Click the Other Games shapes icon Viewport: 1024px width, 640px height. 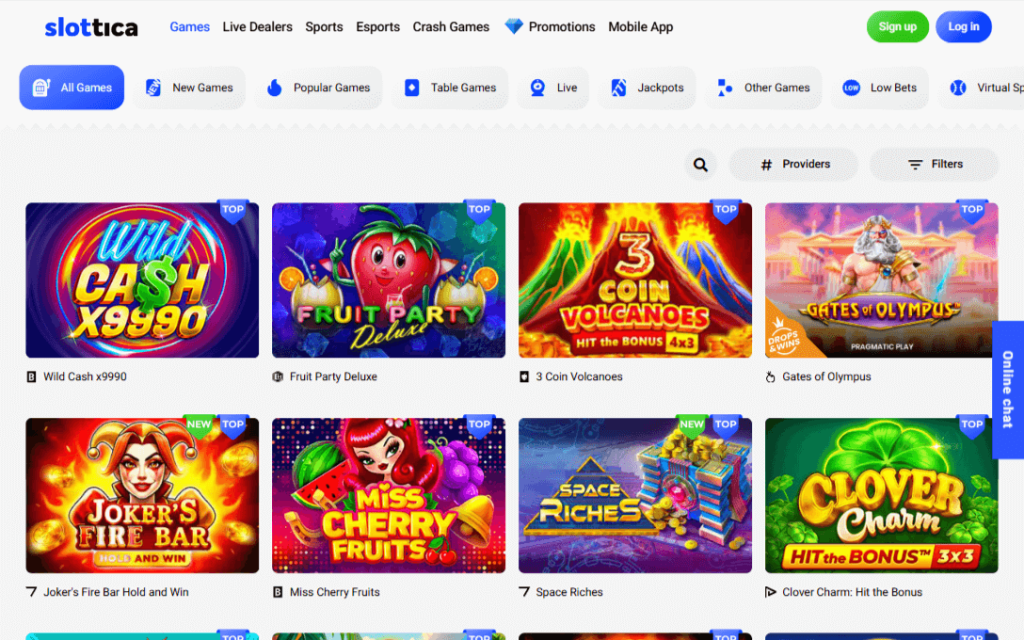pyautogui.click(x=724, y=88)
